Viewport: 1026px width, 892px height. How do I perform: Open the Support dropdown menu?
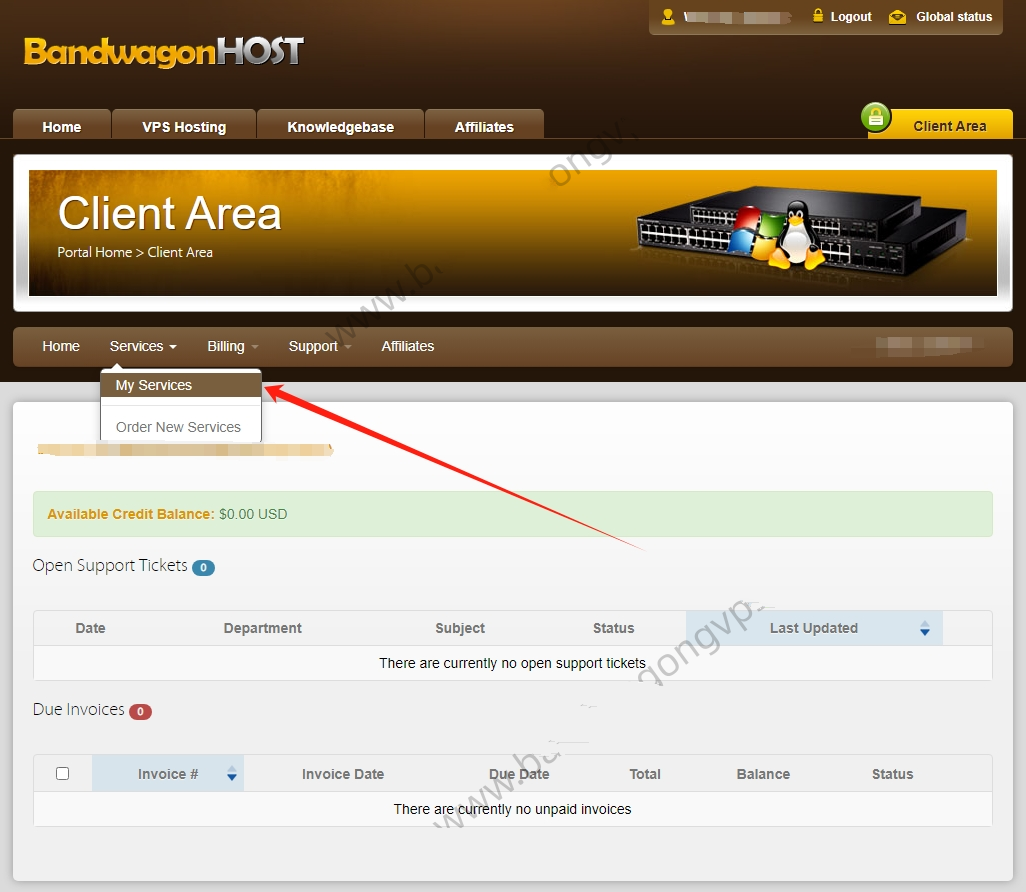coord(319,346)
